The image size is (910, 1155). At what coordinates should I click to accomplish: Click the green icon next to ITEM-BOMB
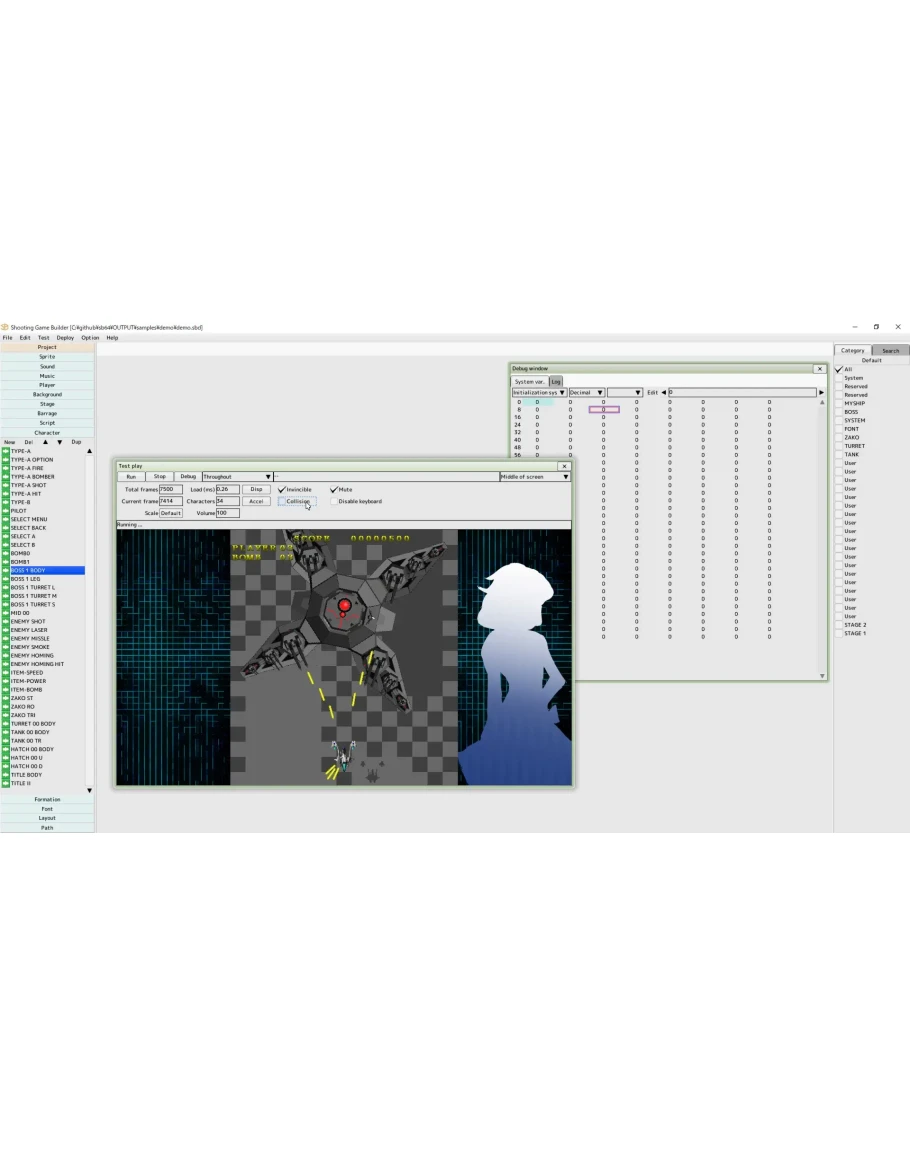pos(5,690)
